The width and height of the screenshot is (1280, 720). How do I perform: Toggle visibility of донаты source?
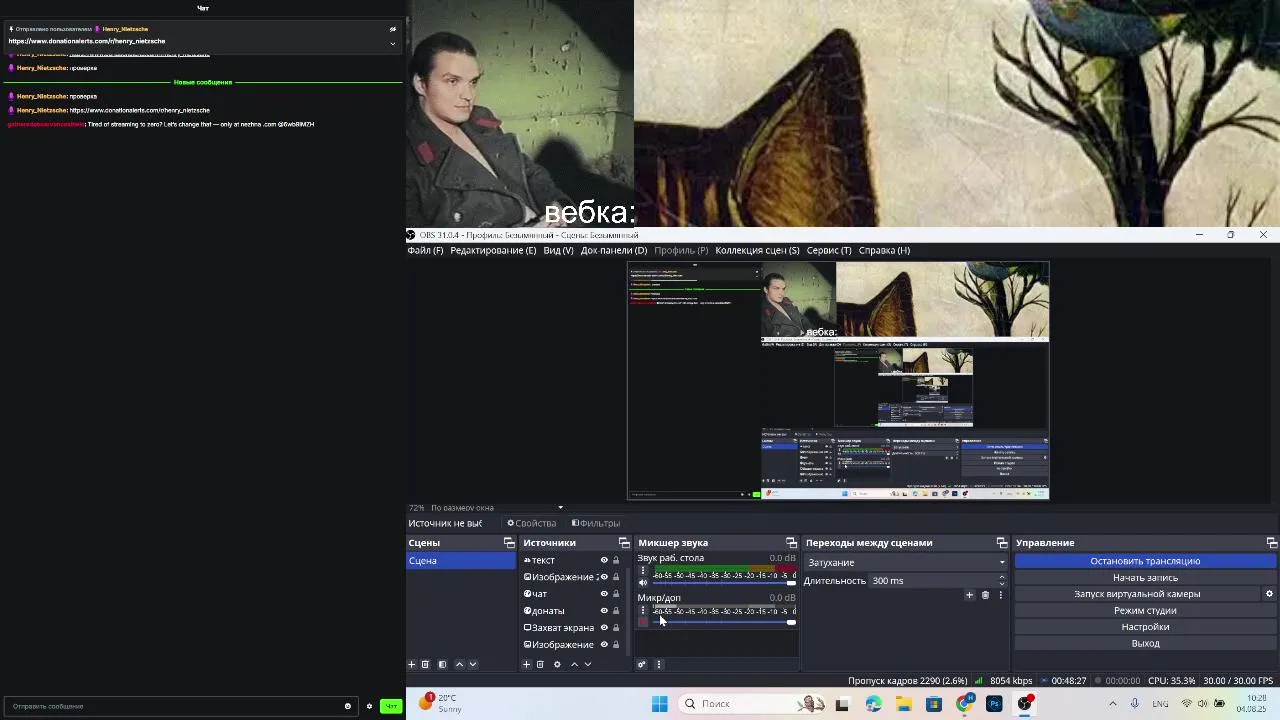coord(604,611)
